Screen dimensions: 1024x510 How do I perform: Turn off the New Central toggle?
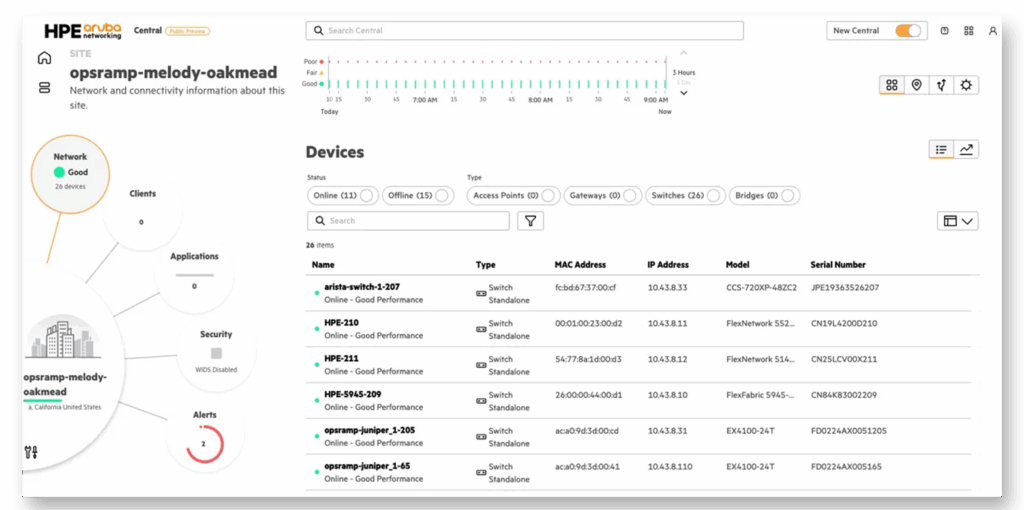[x=908, y=31]
